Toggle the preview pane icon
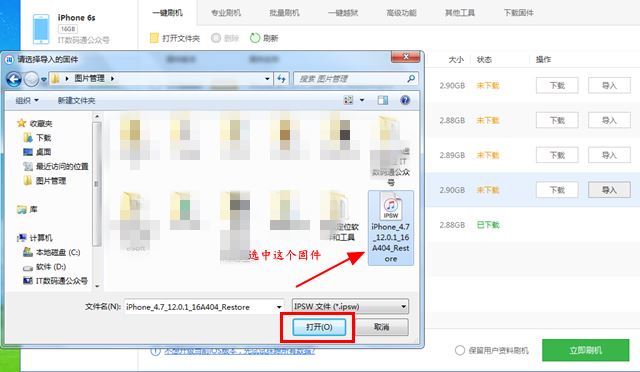 click(382, 100)
